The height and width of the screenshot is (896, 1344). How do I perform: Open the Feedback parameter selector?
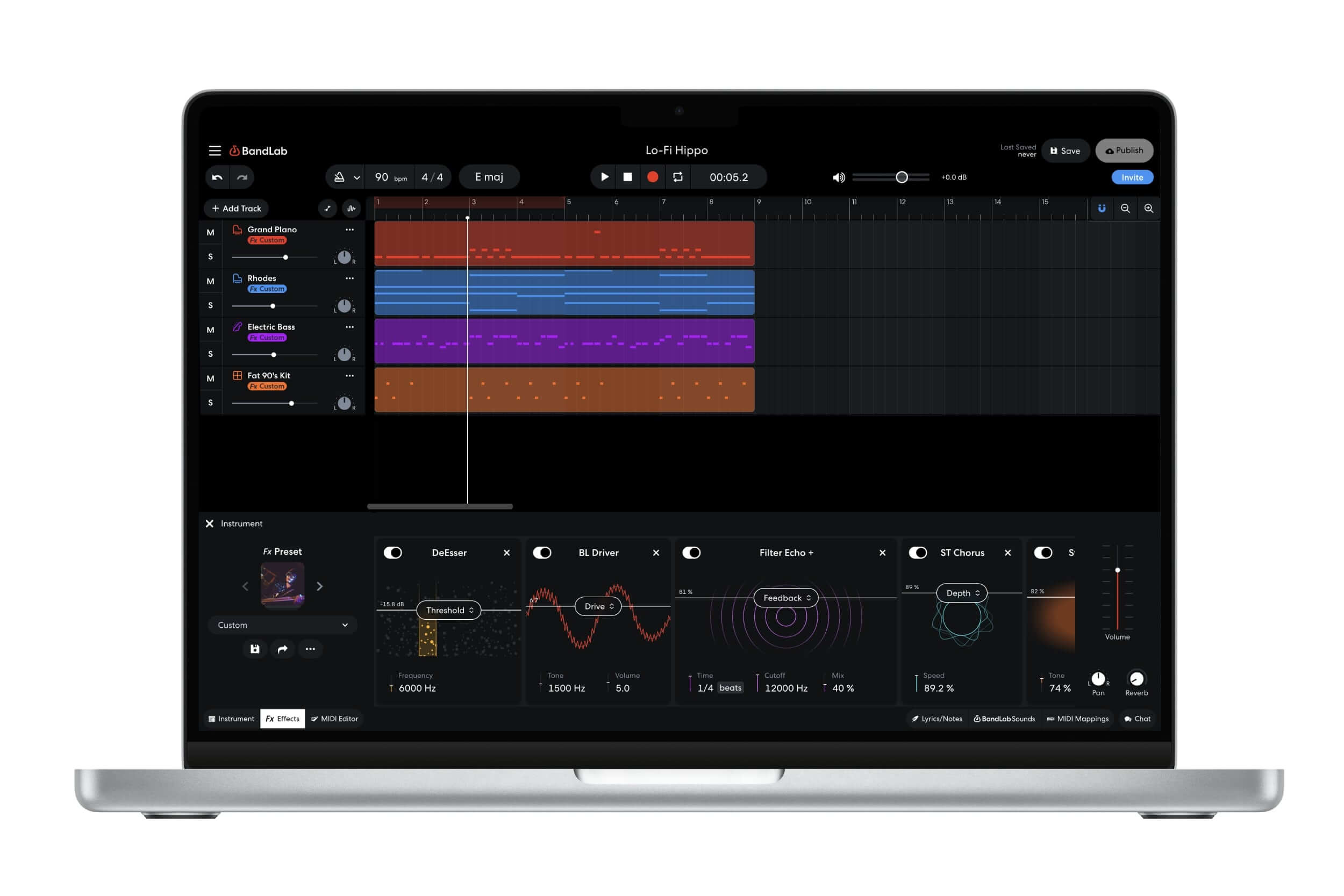pos(787,598)
